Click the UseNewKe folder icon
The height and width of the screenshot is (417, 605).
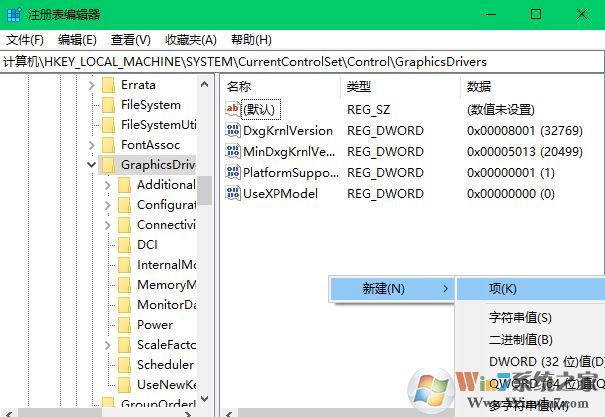coord(124,385)
